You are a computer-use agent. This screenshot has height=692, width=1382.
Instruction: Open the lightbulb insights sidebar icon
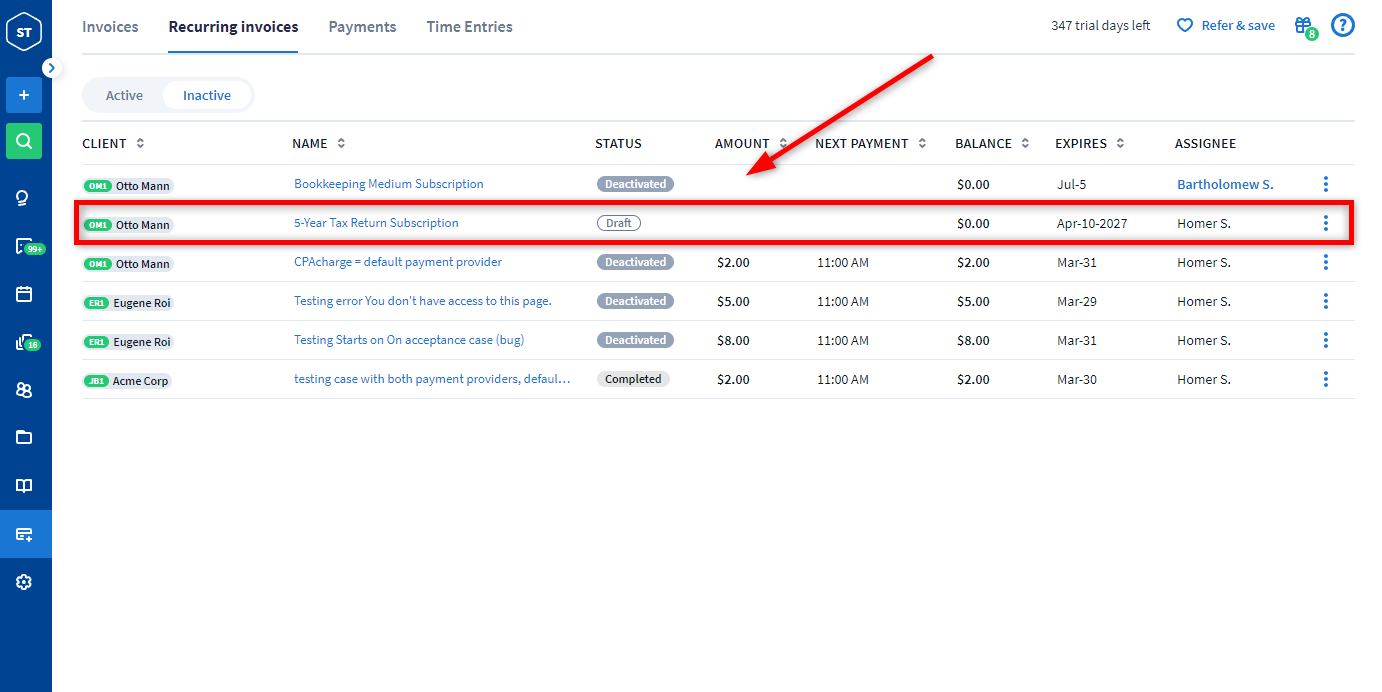(24, 197)
